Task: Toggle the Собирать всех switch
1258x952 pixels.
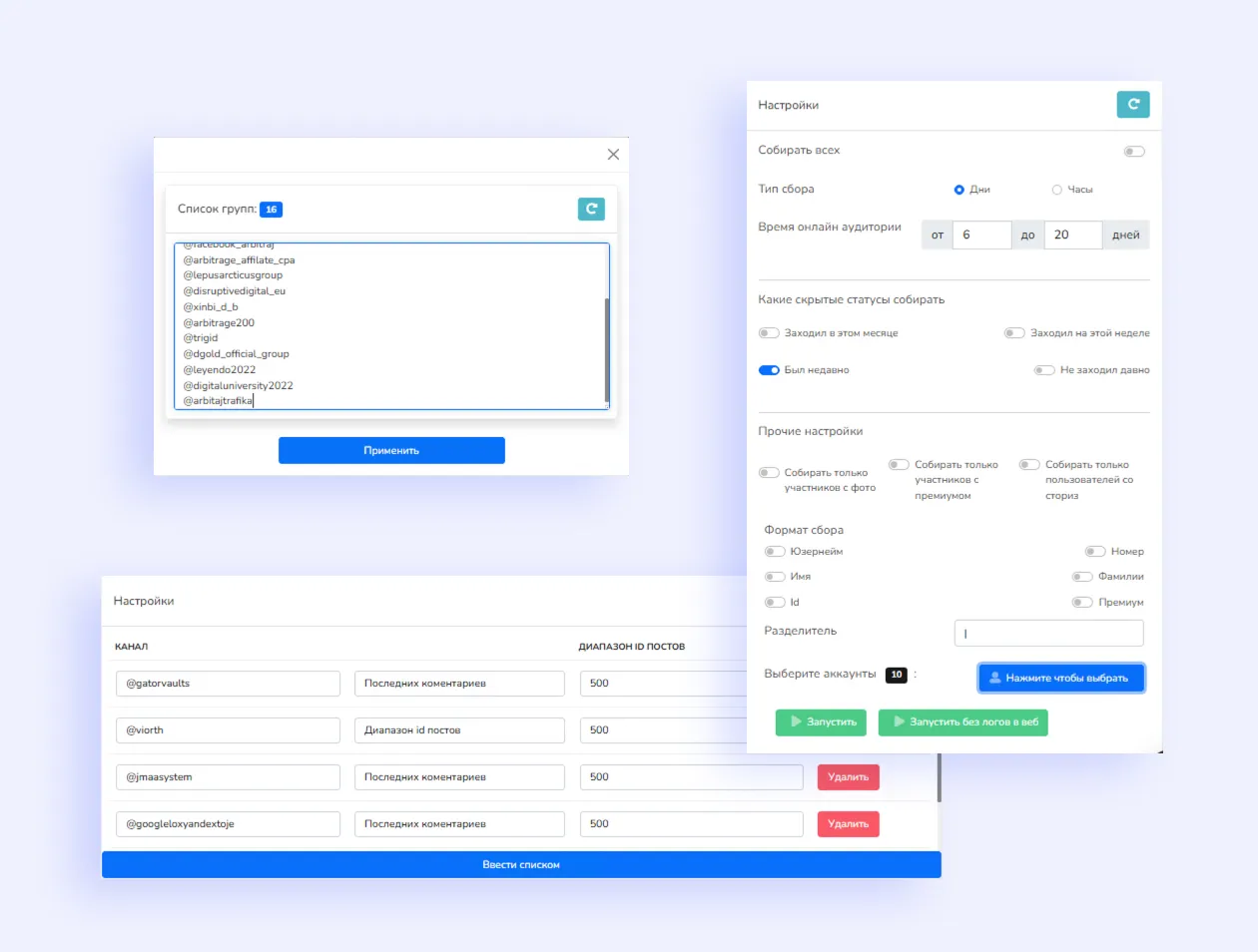Action: tap(1134, 152)
